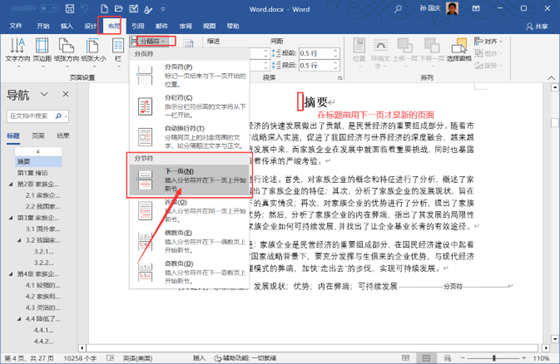
Task: Close the navigation pane
Action: 66,94
